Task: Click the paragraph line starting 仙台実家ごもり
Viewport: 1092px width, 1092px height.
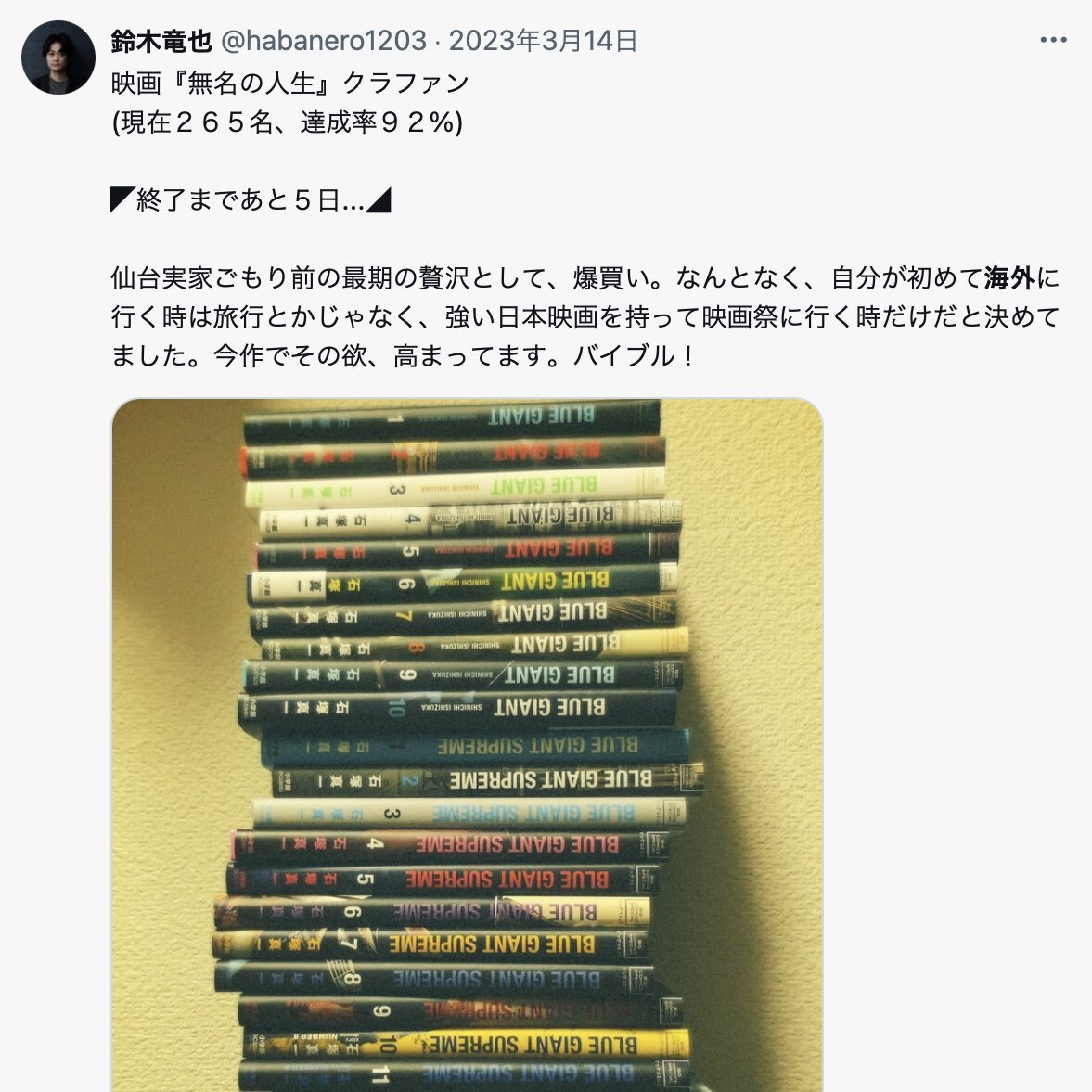Action: [585, 278]
